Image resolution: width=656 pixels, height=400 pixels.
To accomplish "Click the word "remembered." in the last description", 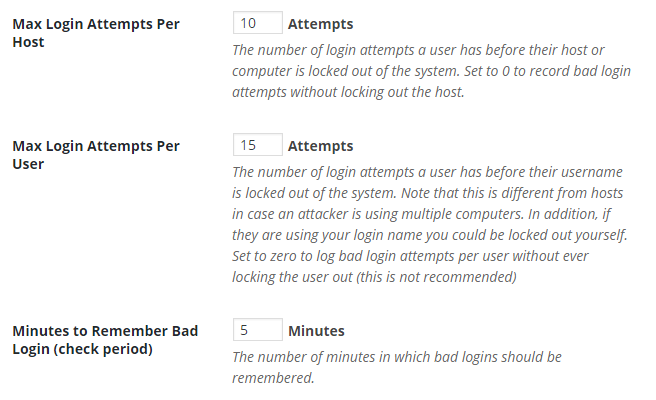I will pos(272,378).
